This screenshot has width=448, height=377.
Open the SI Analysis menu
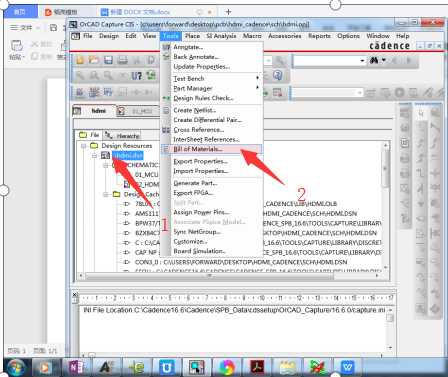tap(221, 36)
